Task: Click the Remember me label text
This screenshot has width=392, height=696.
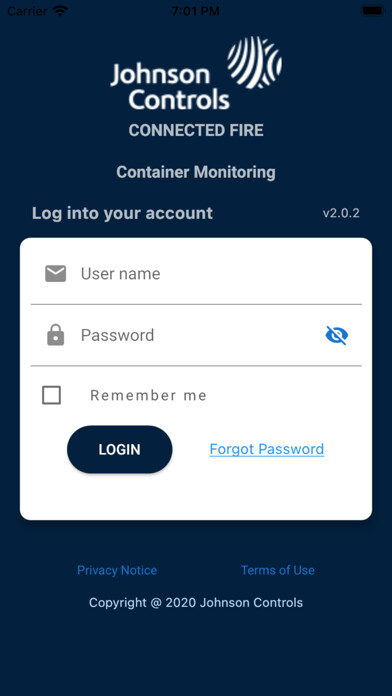Action: 148,395
